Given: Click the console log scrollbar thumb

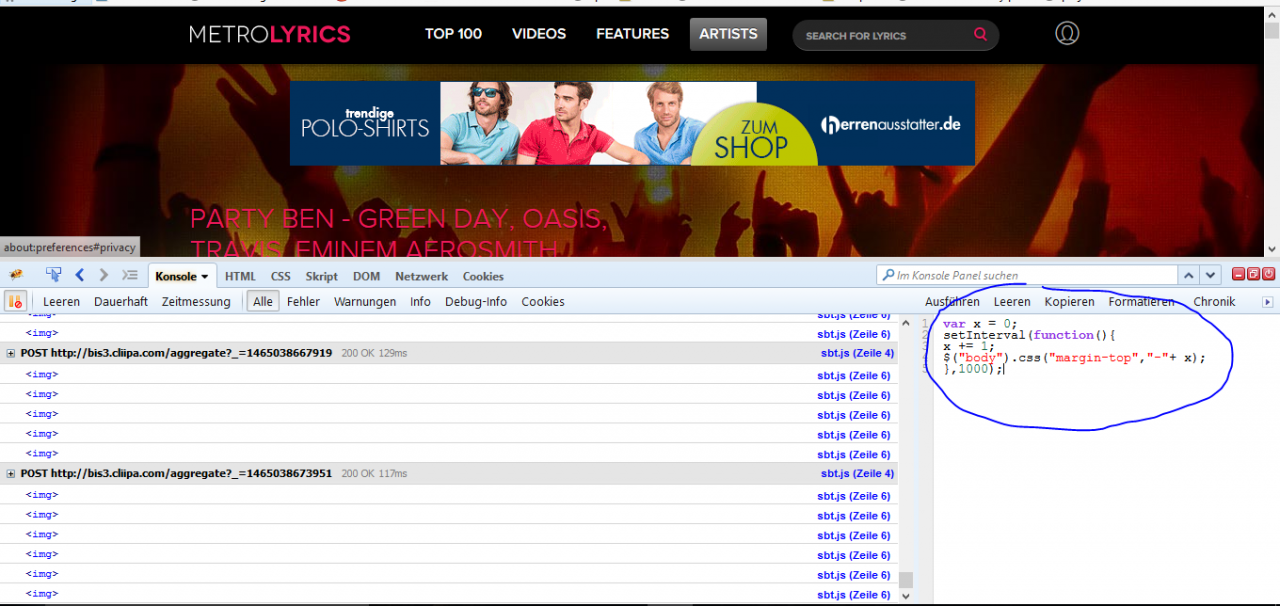Looking at the screenshot, I should pyautogui.click(x=905, y=580).
